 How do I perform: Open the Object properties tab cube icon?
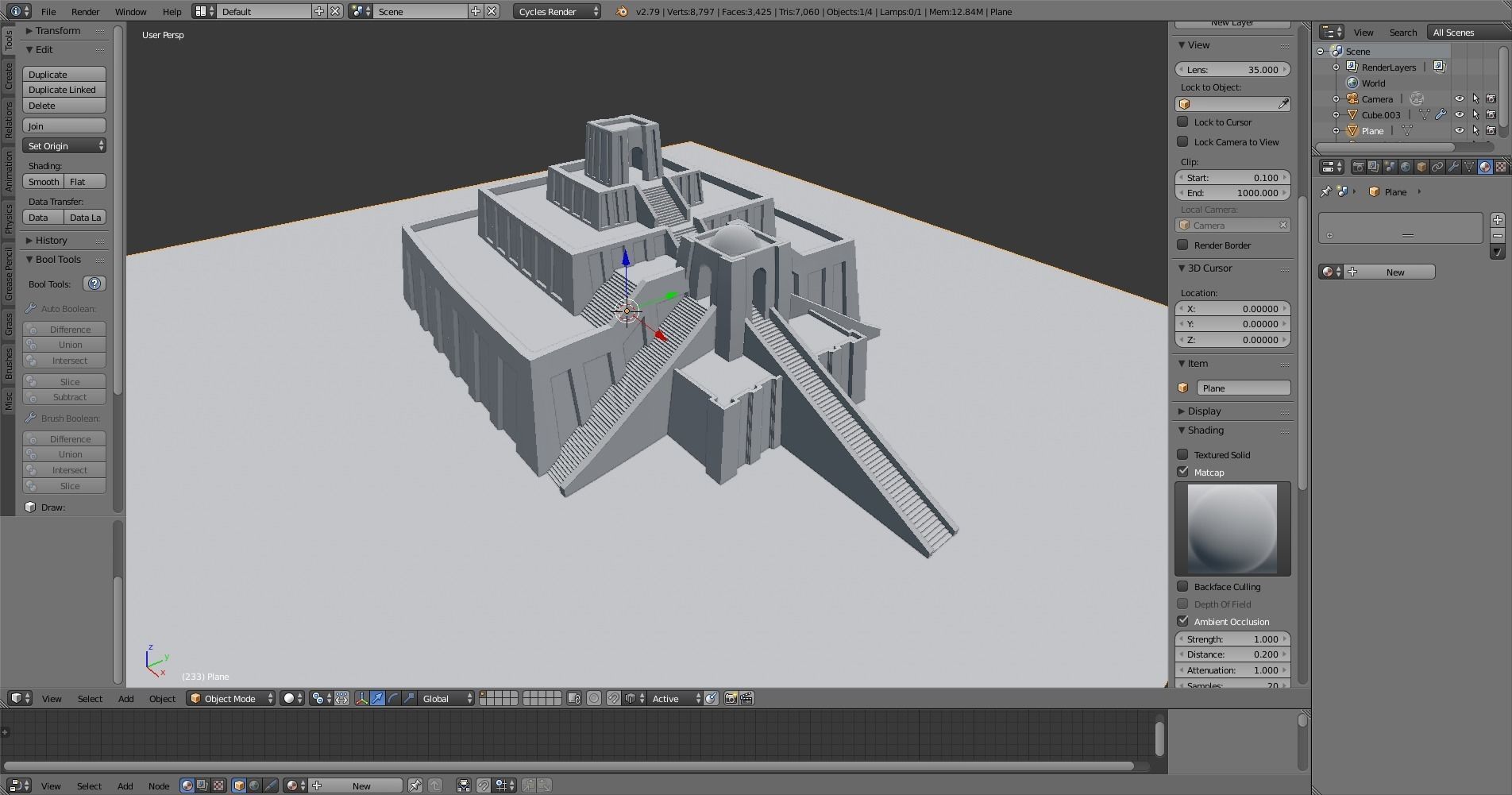click(x=1421, y=167)
